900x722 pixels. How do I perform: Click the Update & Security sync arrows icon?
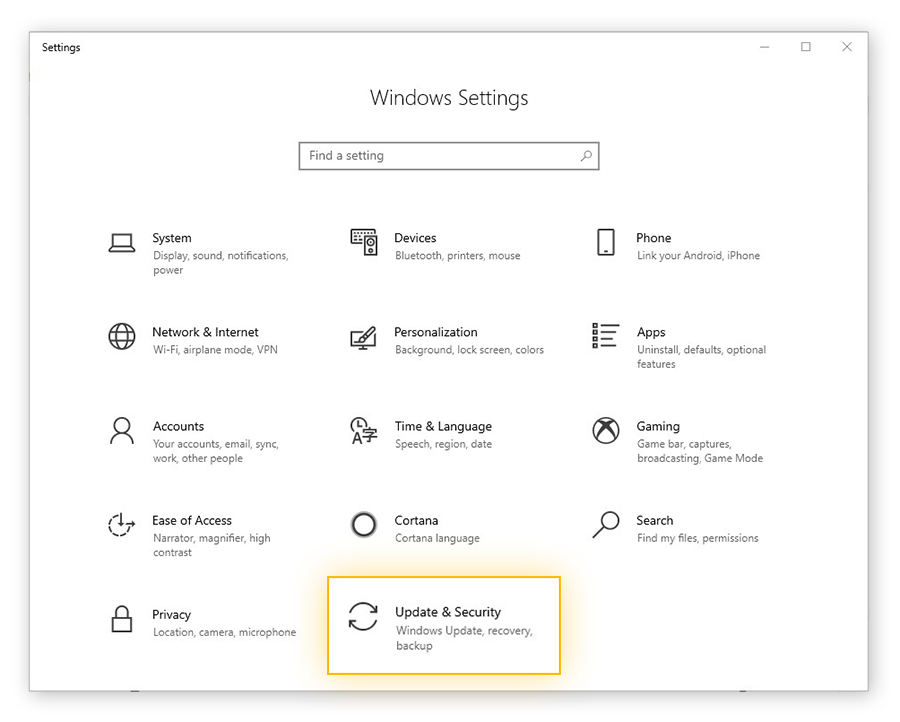click(363, 616)
